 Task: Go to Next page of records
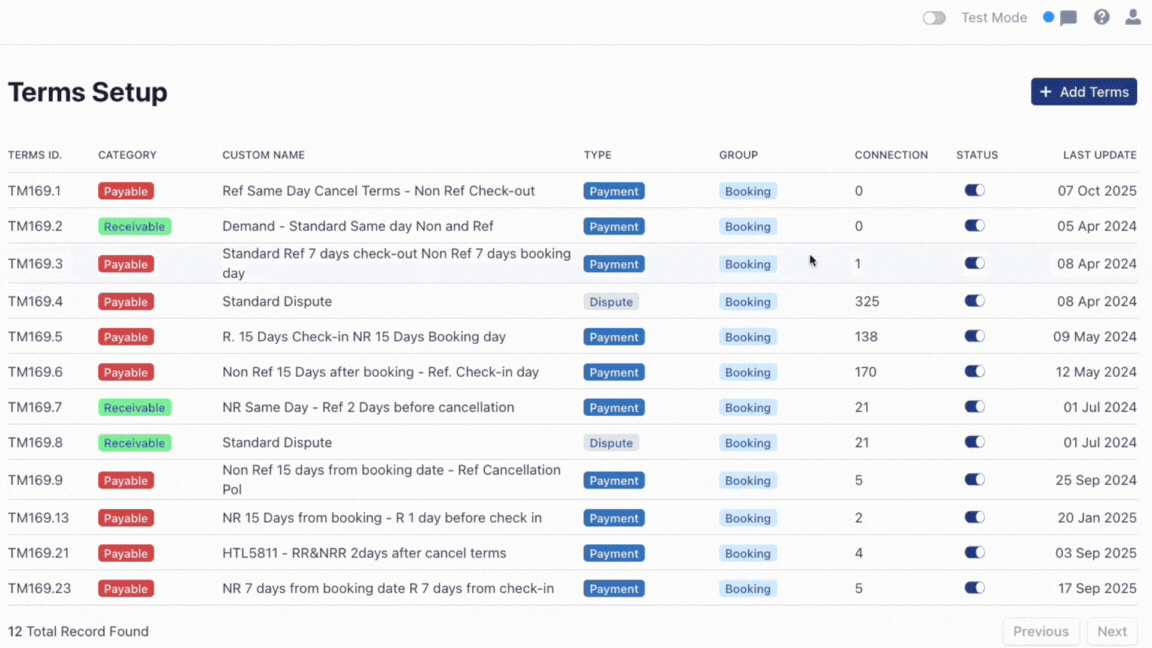[x=1111, y=631]
